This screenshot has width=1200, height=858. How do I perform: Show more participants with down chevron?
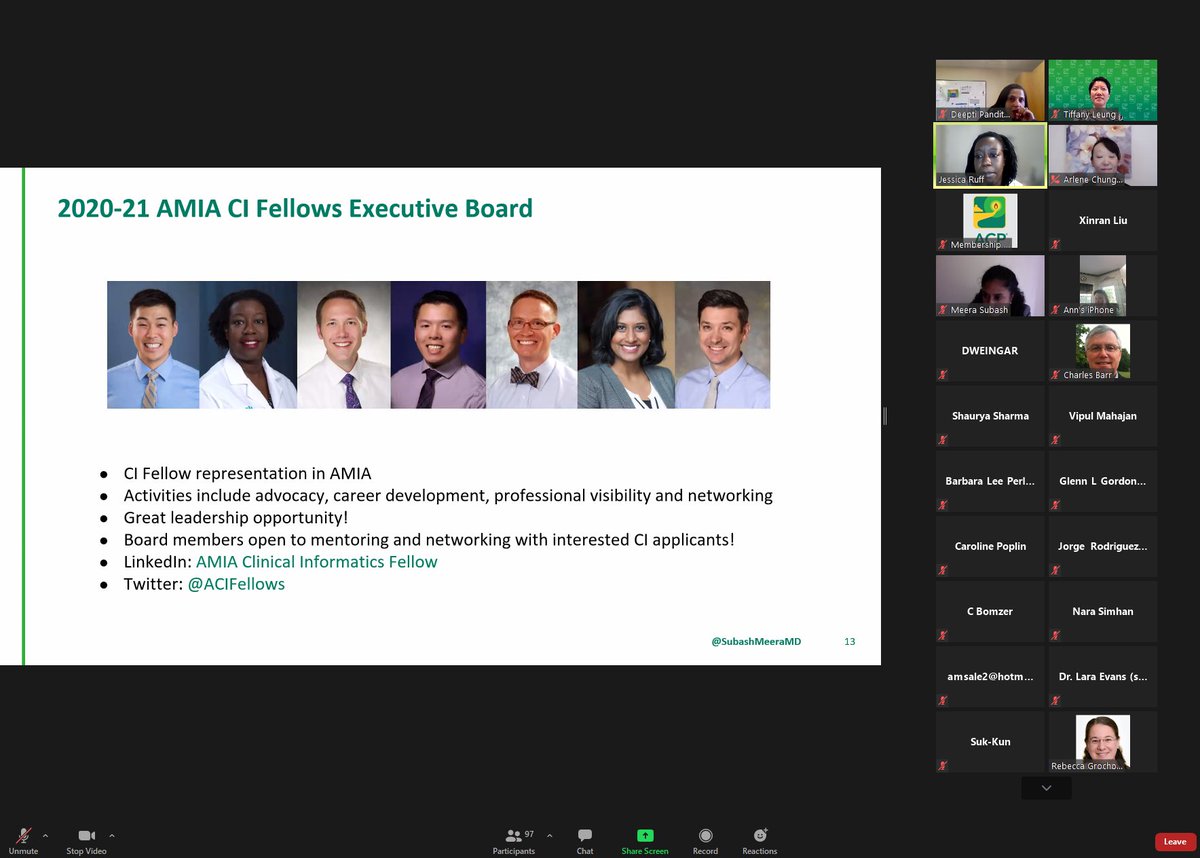1046,788
